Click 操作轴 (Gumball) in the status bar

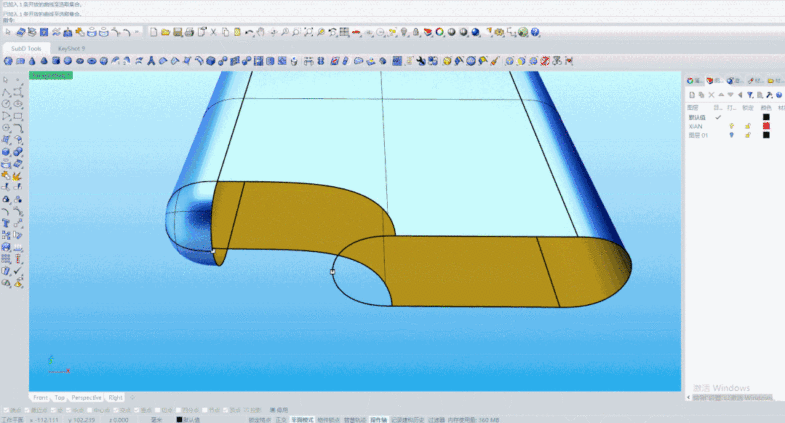coord(379,420)
